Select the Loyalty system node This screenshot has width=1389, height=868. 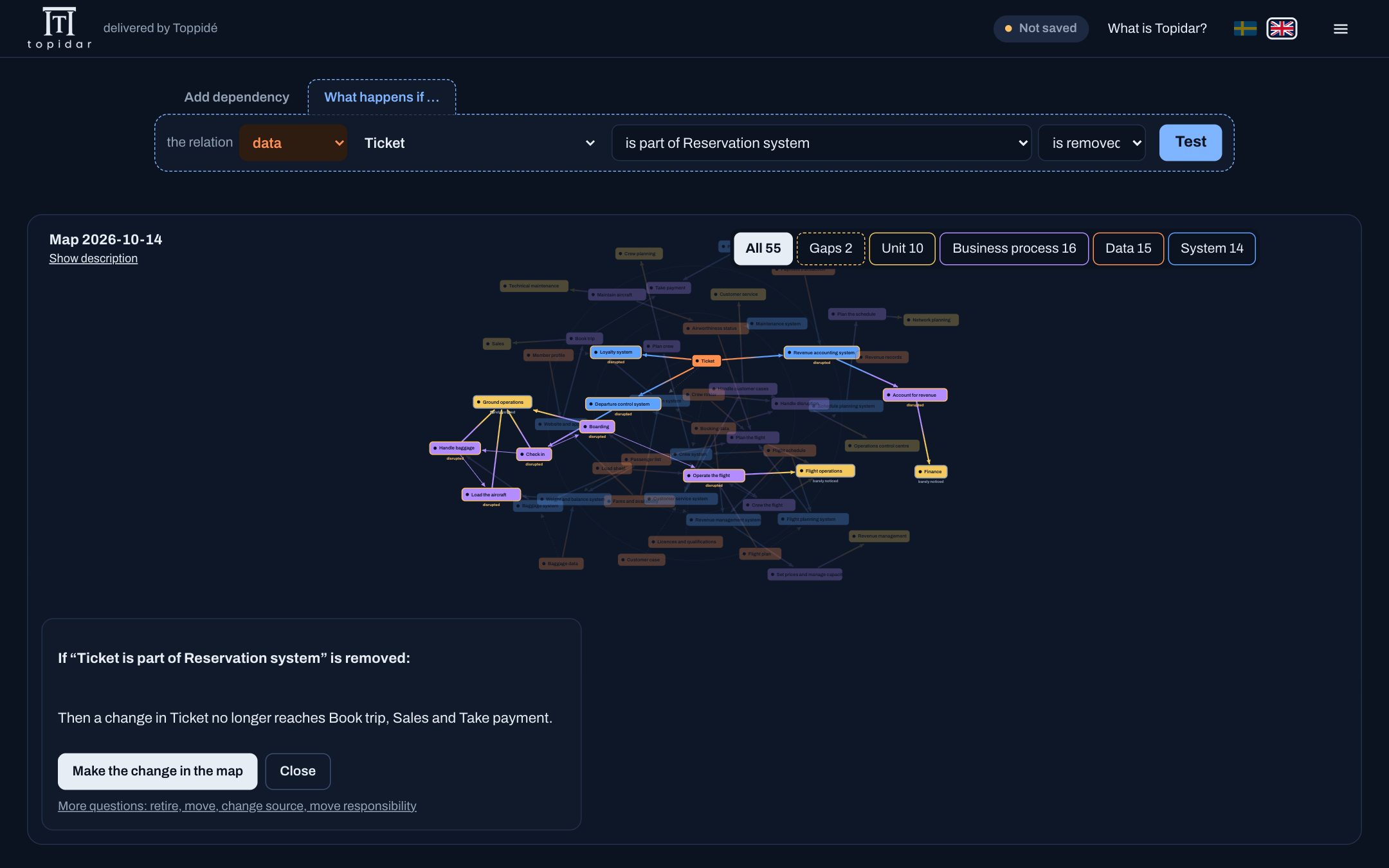point(615,352)
